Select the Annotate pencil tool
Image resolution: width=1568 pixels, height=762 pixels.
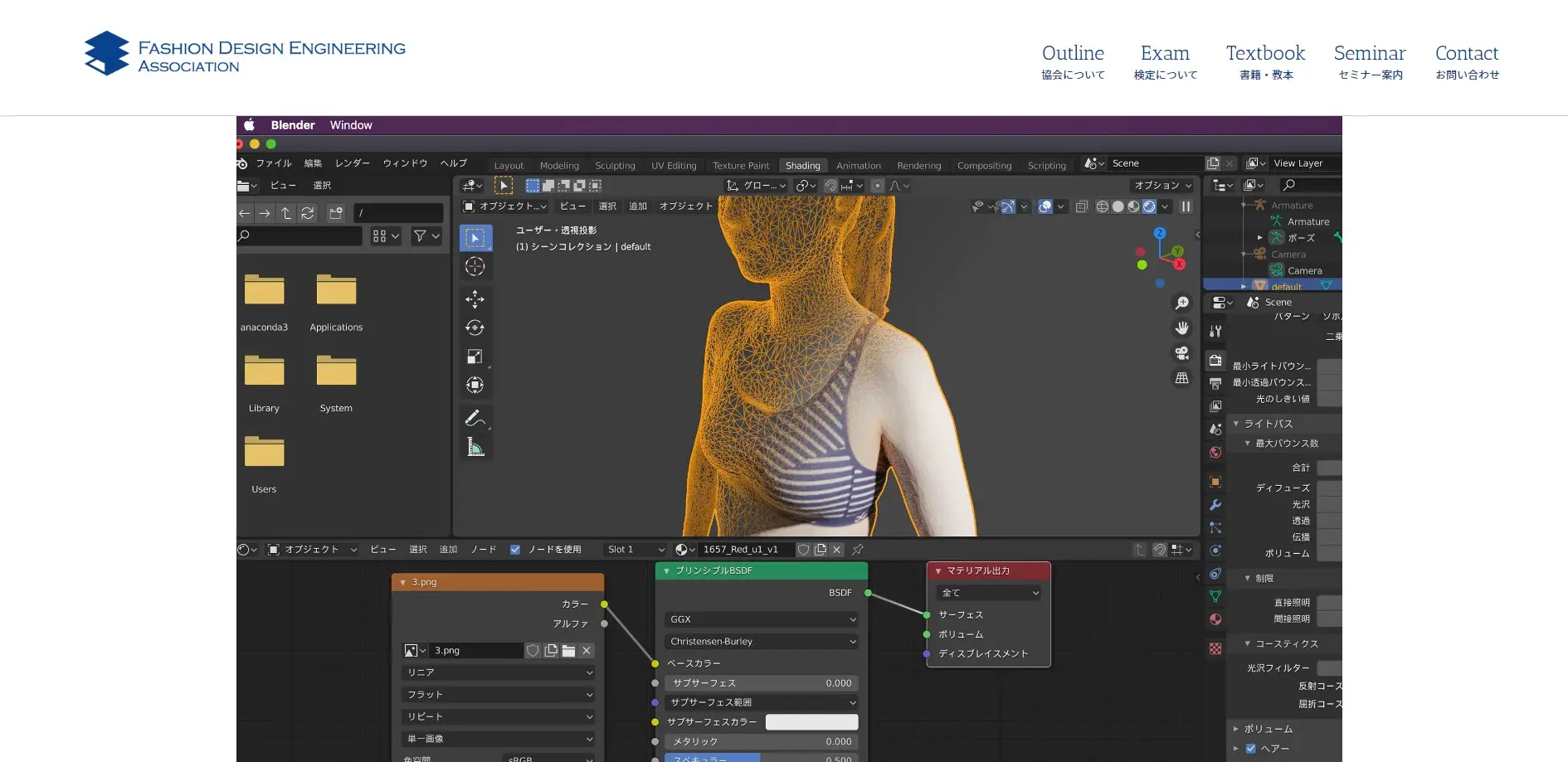coord(475,418)
